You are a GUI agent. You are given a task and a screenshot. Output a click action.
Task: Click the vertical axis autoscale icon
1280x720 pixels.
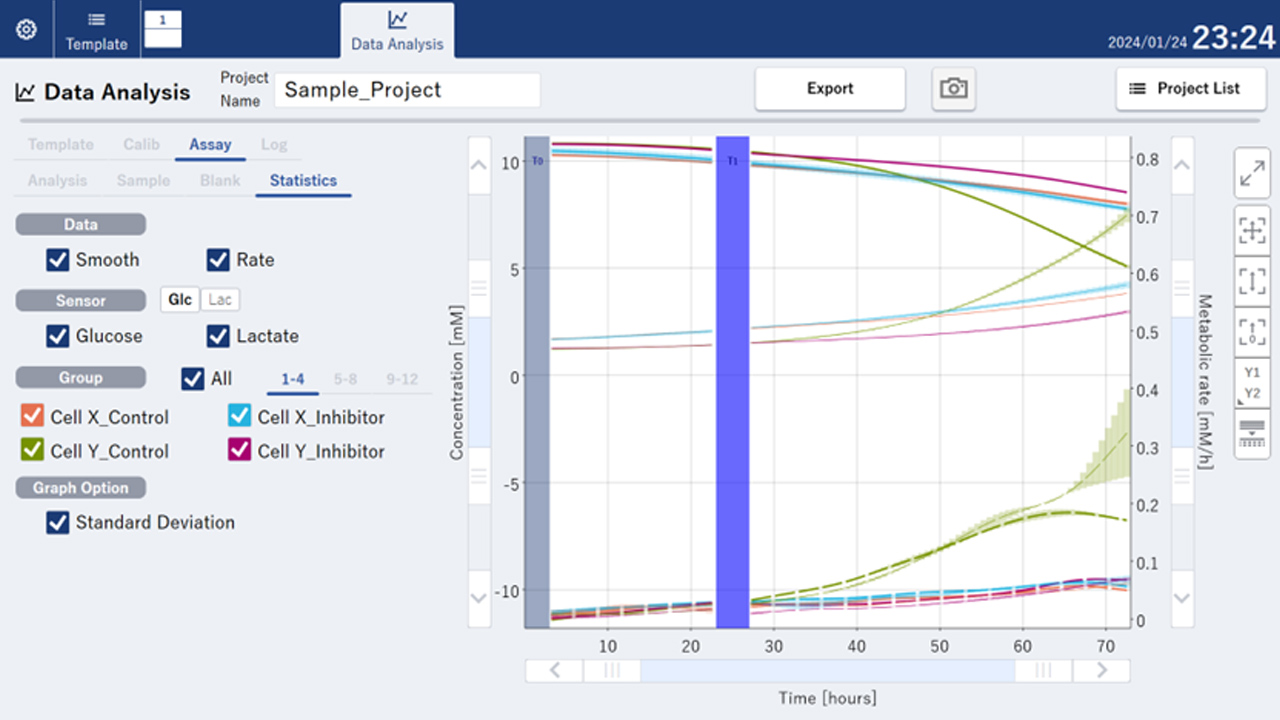[x=1252, y=281]
